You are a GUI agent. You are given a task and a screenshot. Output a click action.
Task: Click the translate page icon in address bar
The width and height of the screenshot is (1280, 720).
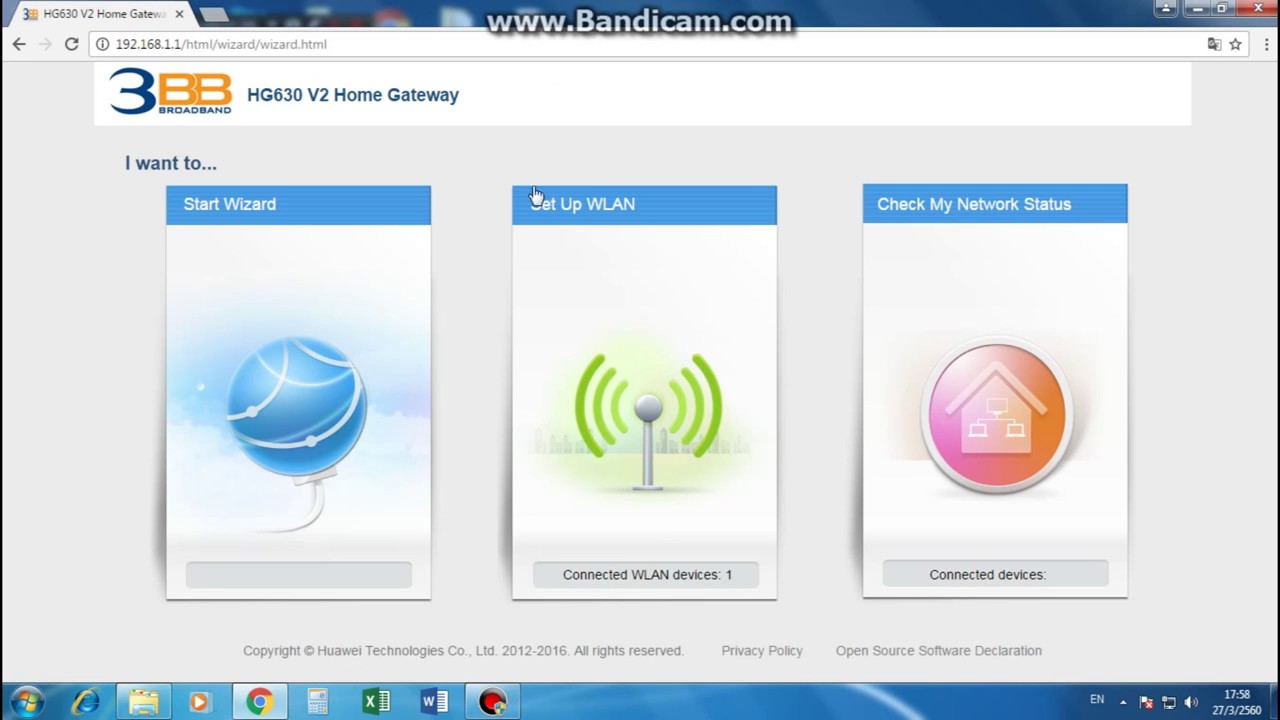1213,44
